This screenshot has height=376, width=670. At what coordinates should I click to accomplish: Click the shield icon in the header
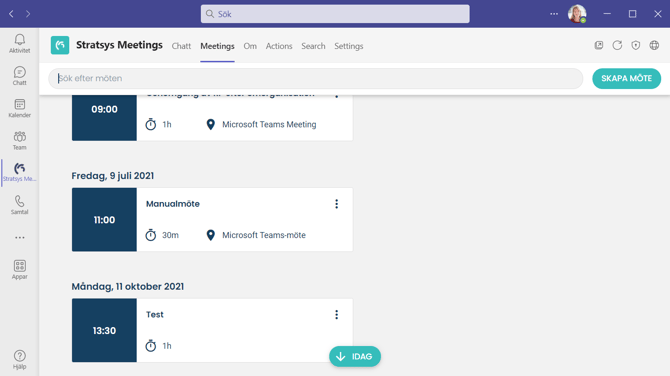[x=635, y=45]
